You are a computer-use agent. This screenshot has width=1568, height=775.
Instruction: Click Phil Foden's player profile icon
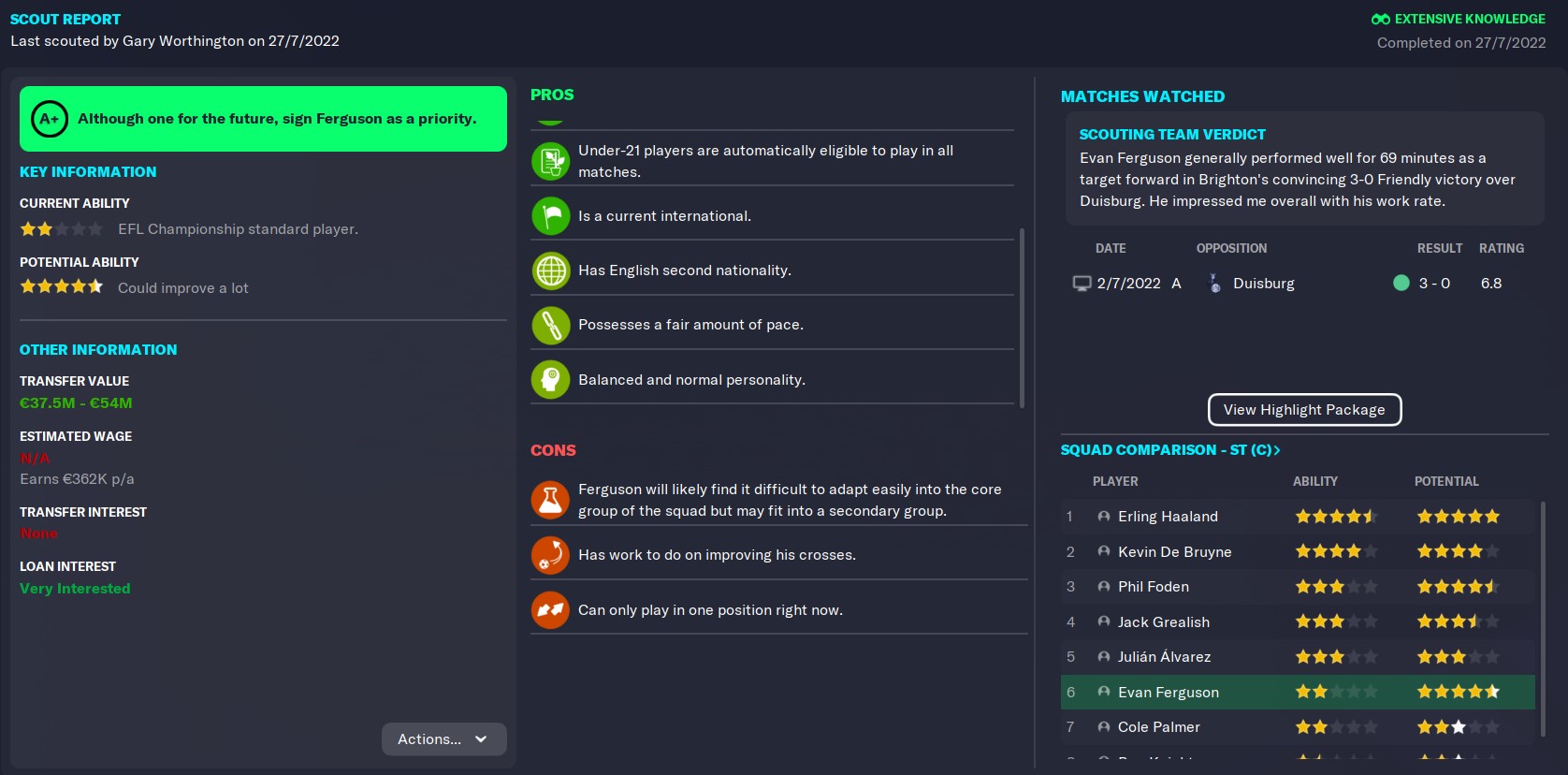tap(1104, 587)
